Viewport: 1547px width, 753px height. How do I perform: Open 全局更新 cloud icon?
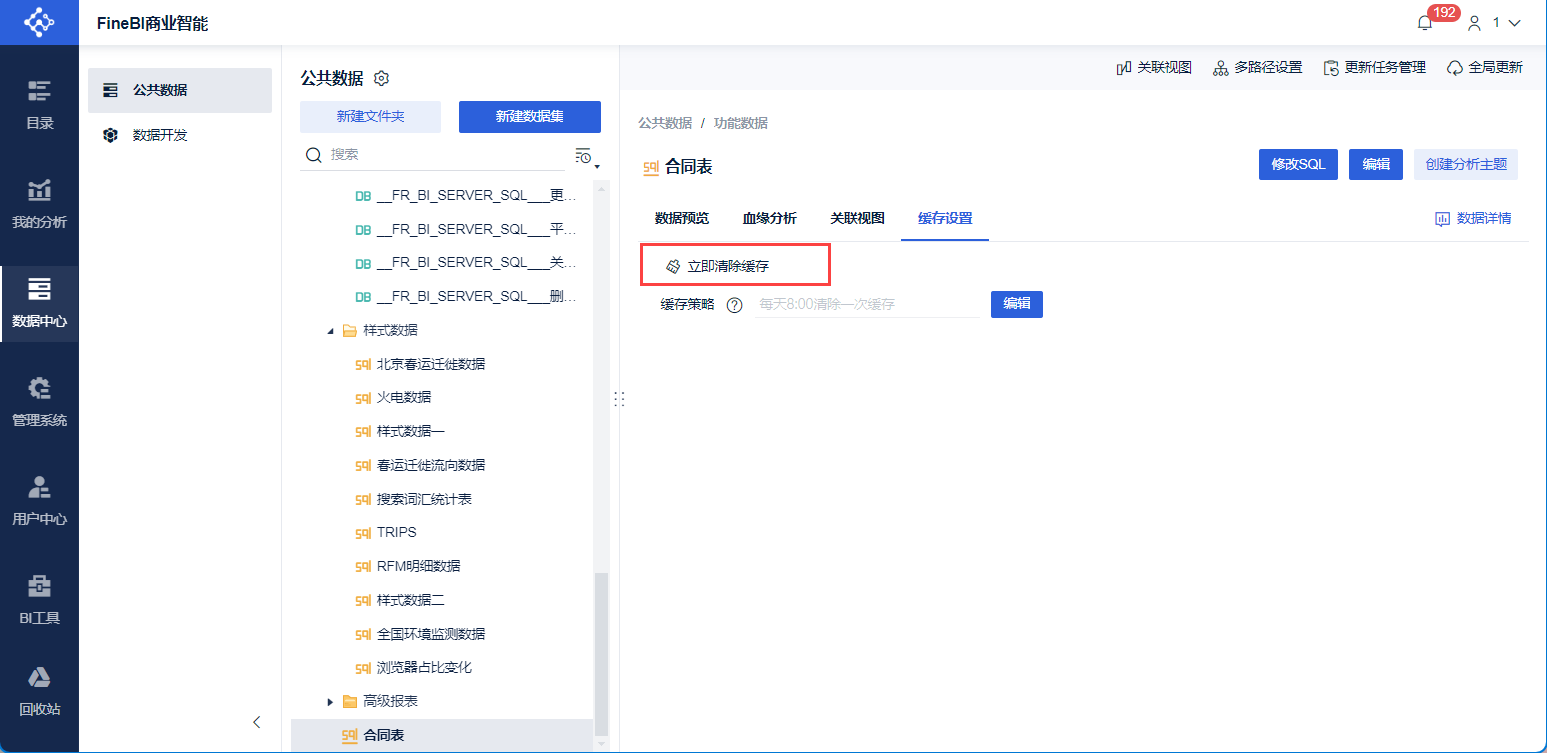point(1455,68)
